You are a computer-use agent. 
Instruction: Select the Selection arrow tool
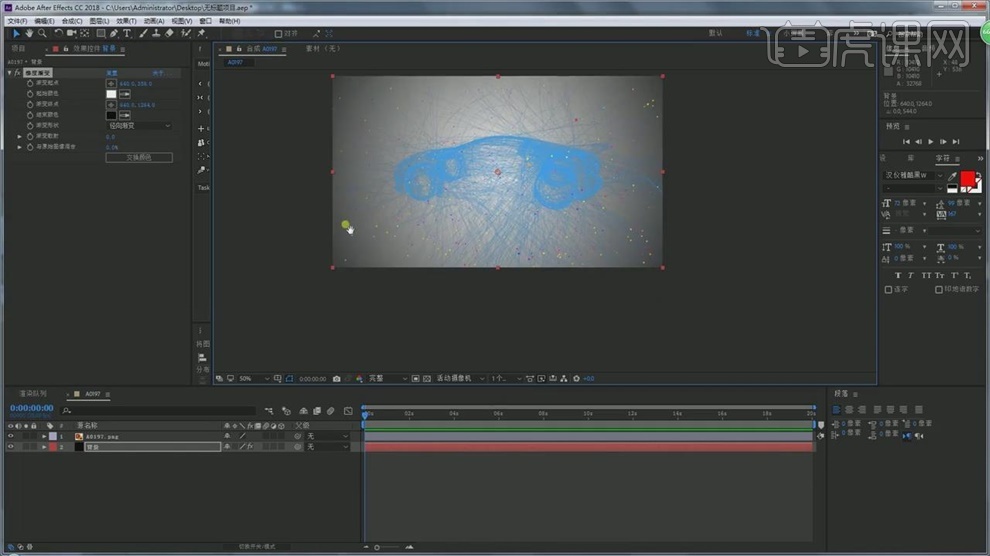(x=16, y=33)
